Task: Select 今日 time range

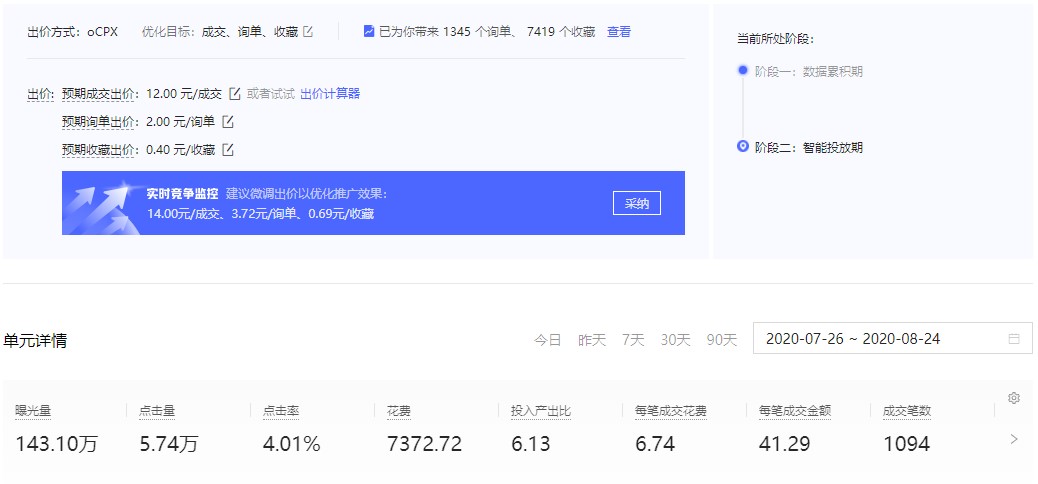Action: [x=547, y=340]
